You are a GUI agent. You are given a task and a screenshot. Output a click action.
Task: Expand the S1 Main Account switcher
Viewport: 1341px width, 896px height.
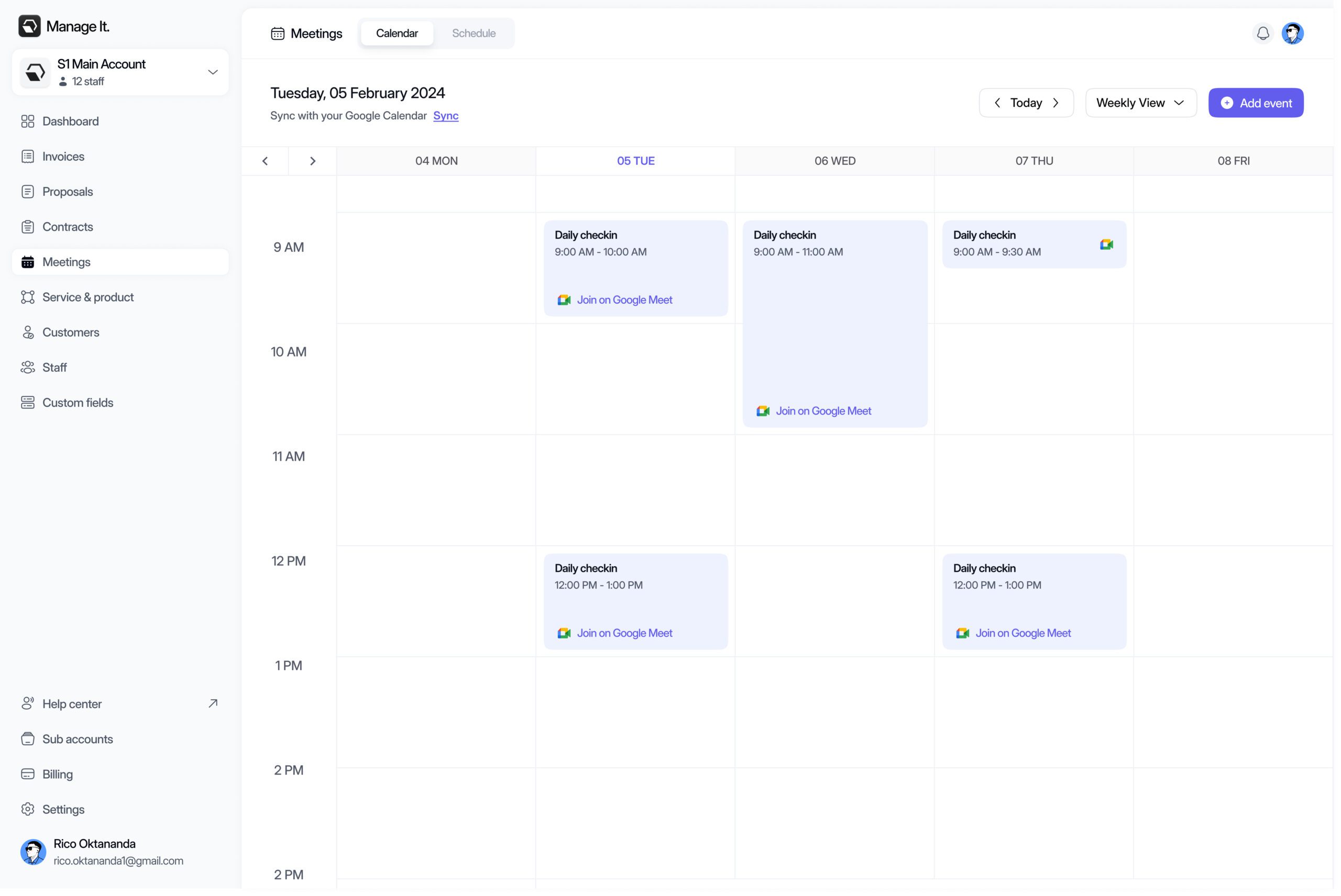pyautogui.click(x=213, y=73)
